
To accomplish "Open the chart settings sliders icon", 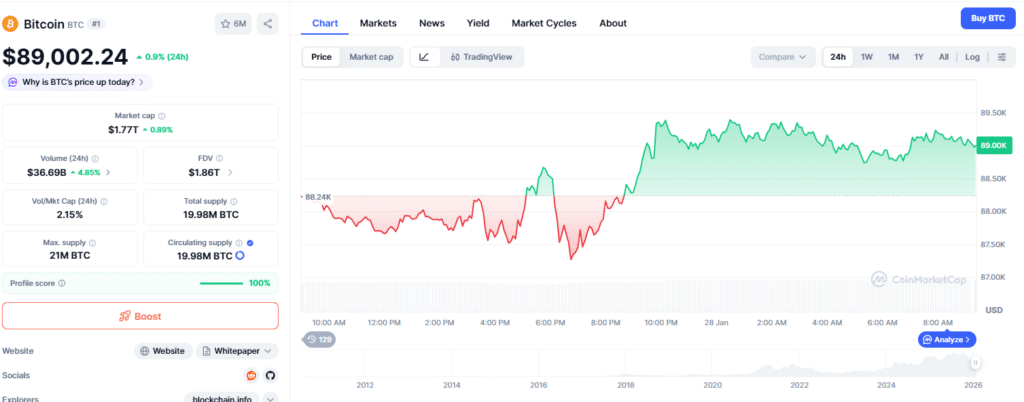I will pyautogui.click(x=1002, y=57).
